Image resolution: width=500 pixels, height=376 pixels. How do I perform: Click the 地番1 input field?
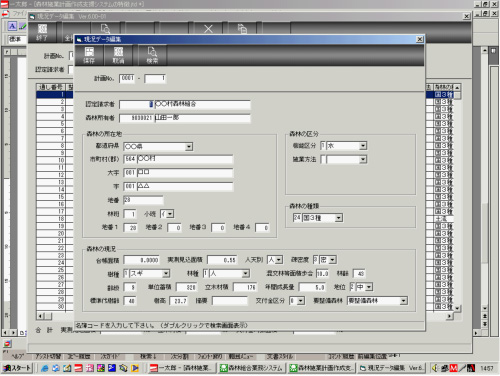click(130, 228)
